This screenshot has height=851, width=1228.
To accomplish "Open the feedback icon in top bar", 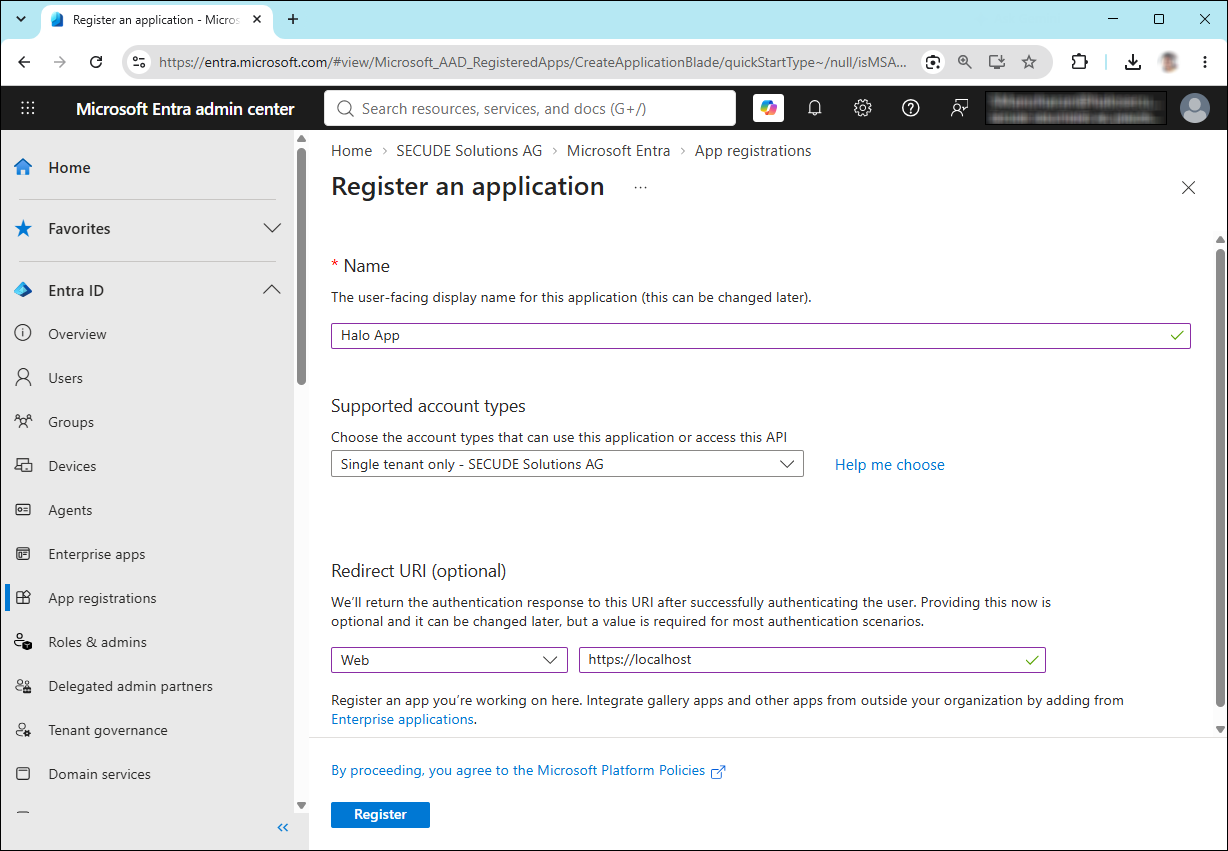I will point(959,108).
